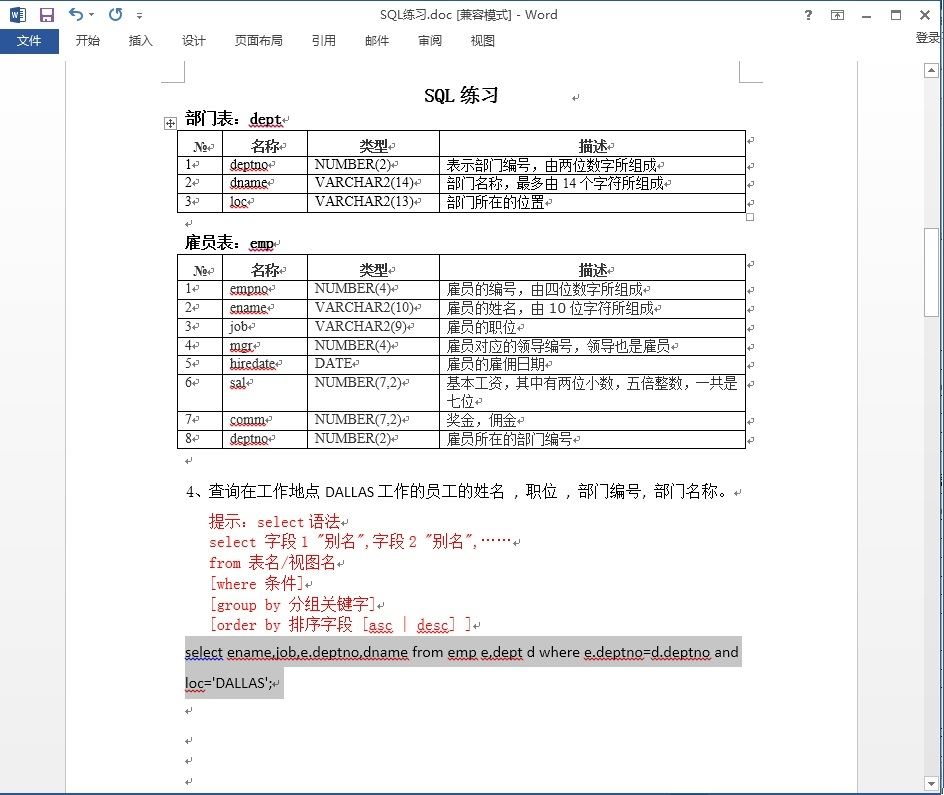Image resolution: width=944 pixels, height=795 pixels.
Task: Switch to the 设计 Design tab
Action: [x=193, y=41]
